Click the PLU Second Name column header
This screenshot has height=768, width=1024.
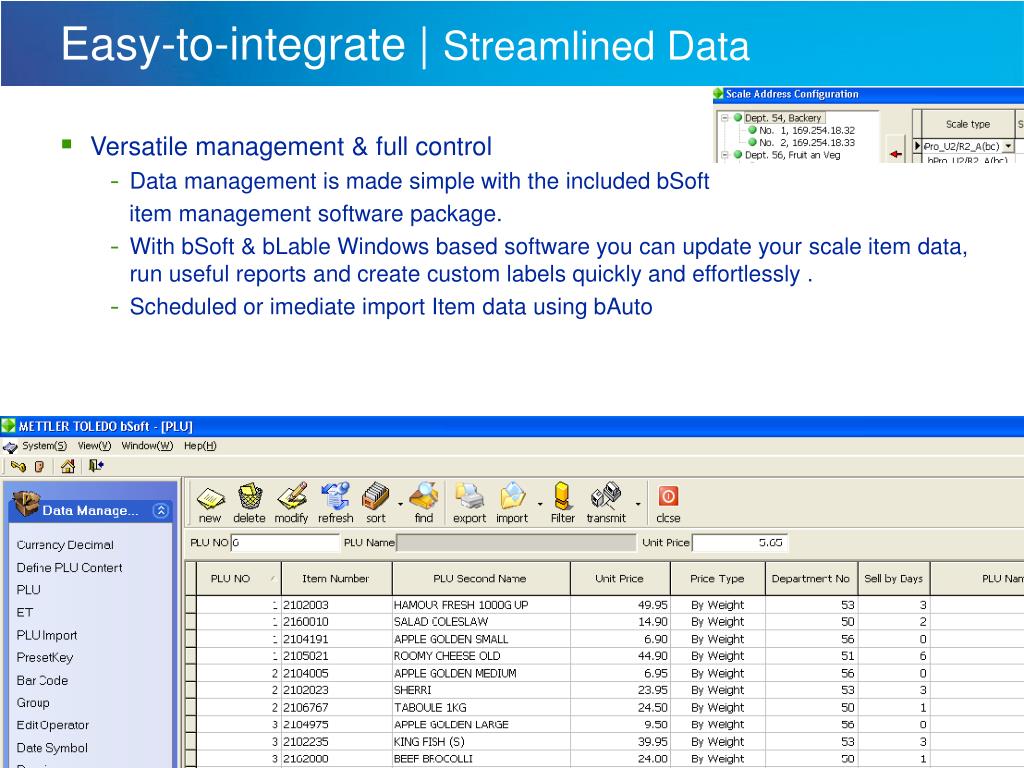coord(481,579)
